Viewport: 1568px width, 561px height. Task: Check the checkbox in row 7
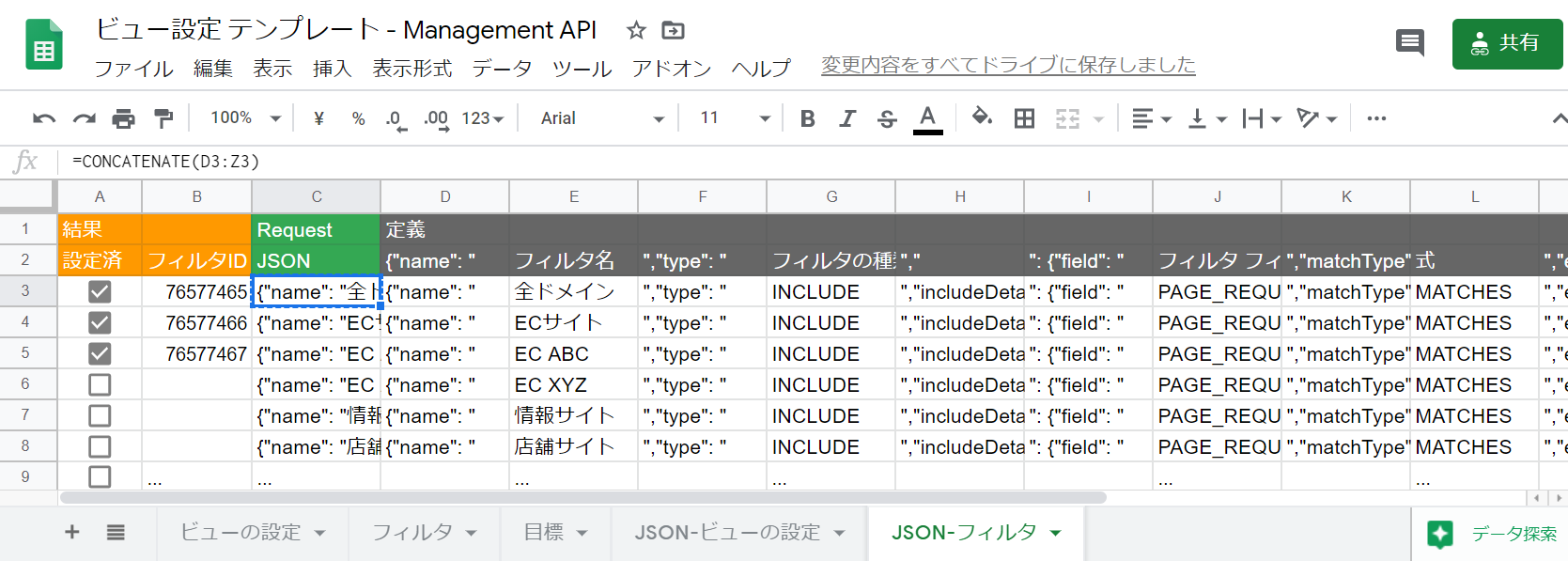pyautogui.click(x=99, y=415)
